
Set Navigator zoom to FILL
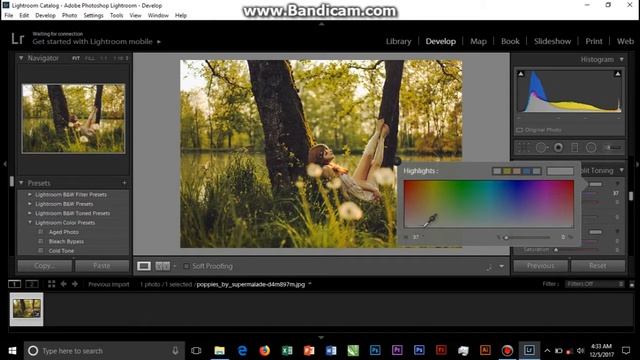coord(89,58)
